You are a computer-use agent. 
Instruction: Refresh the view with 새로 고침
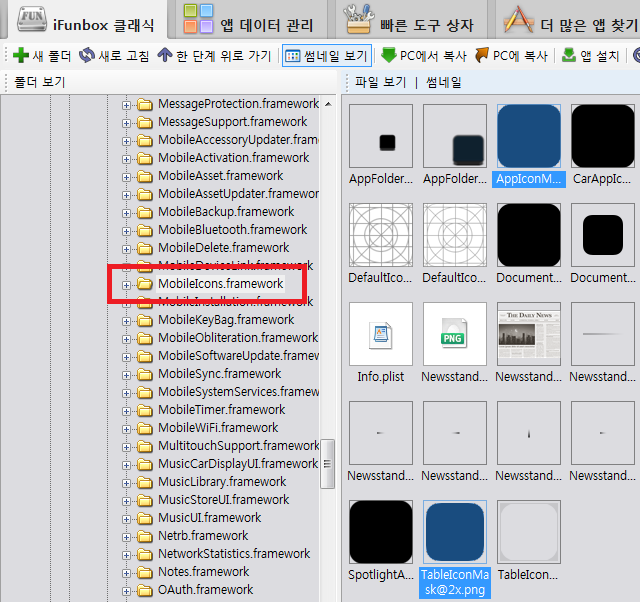pos(114,55)
